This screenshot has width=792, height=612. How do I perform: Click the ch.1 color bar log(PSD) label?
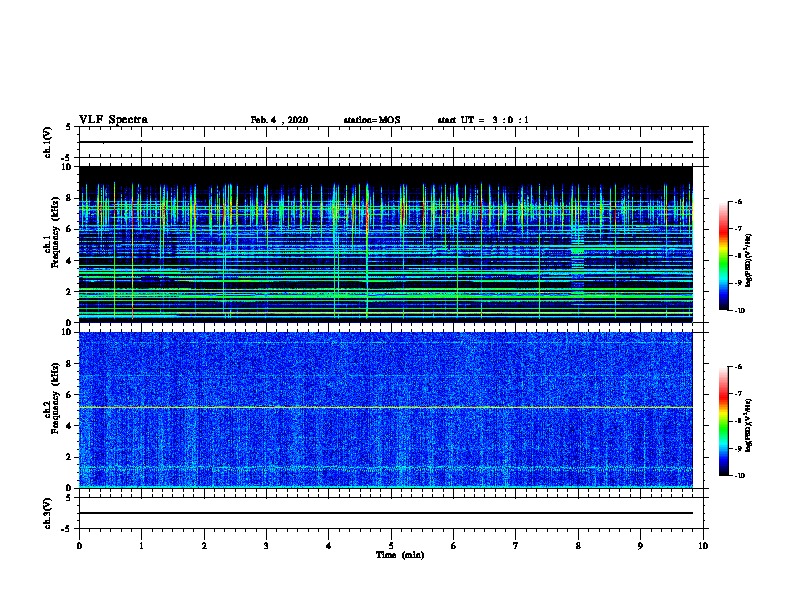(749, 260)
